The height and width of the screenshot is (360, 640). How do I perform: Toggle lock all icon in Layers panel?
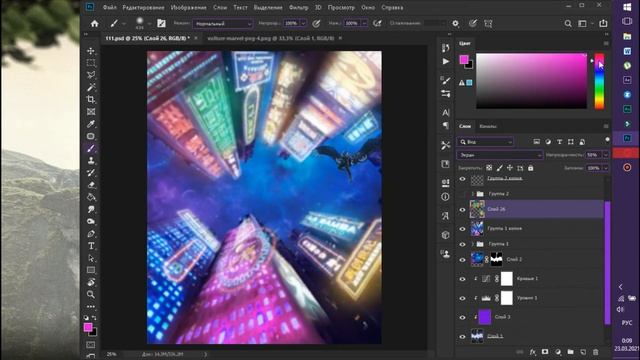(x=531, y=168)
